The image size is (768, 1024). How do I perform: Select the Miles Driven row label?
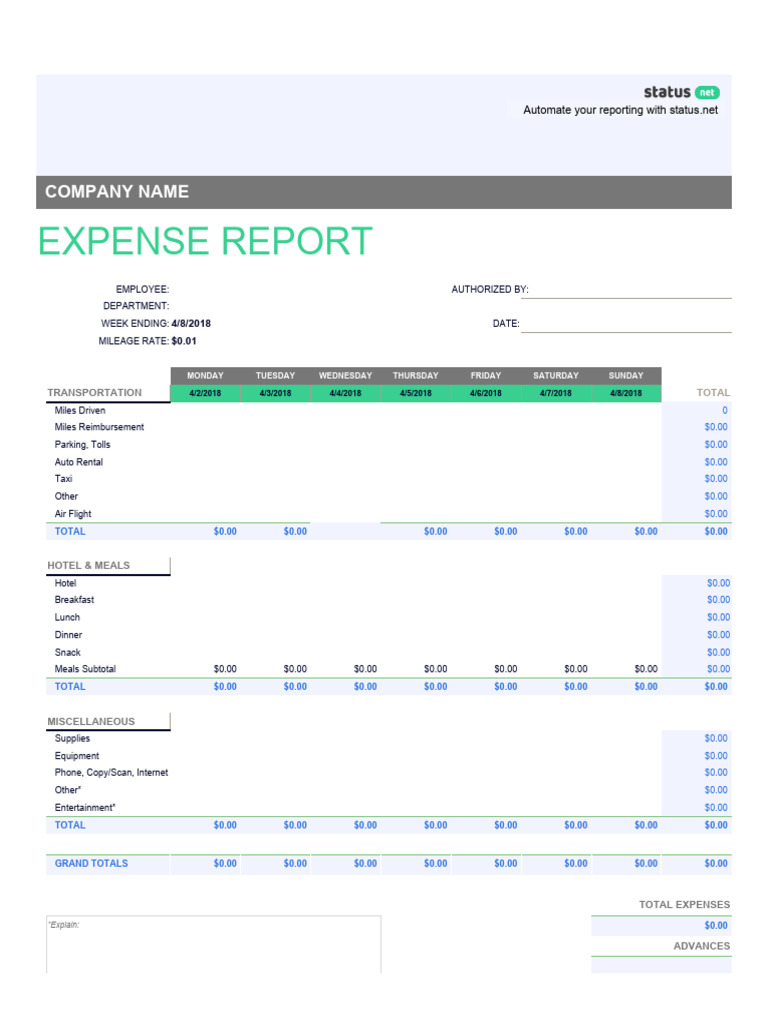click(x=80, y=410)
